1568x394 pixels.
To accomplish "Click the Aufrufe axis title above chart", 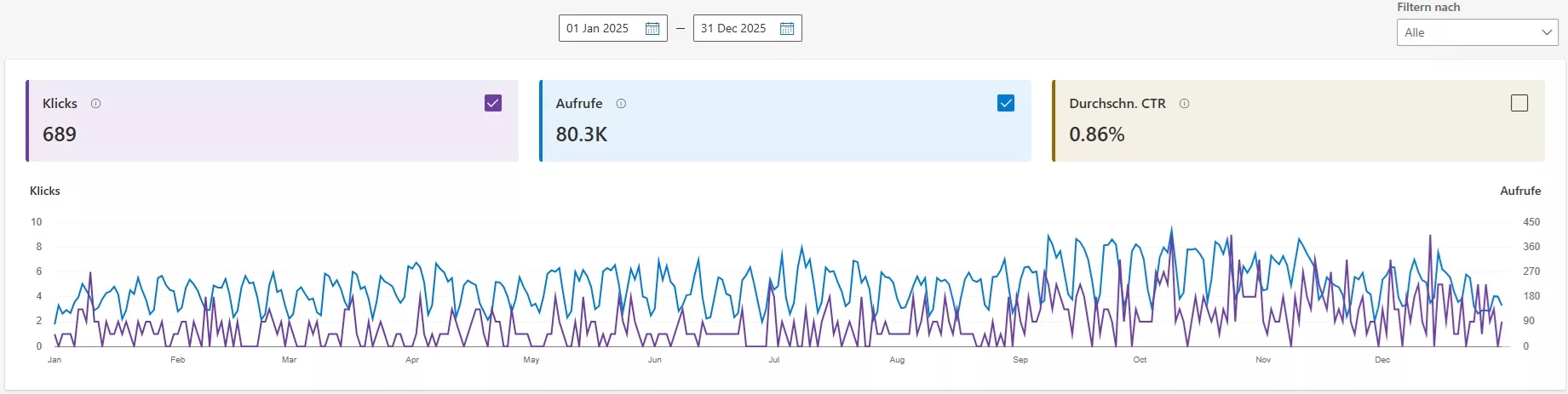I will 1520,191.
